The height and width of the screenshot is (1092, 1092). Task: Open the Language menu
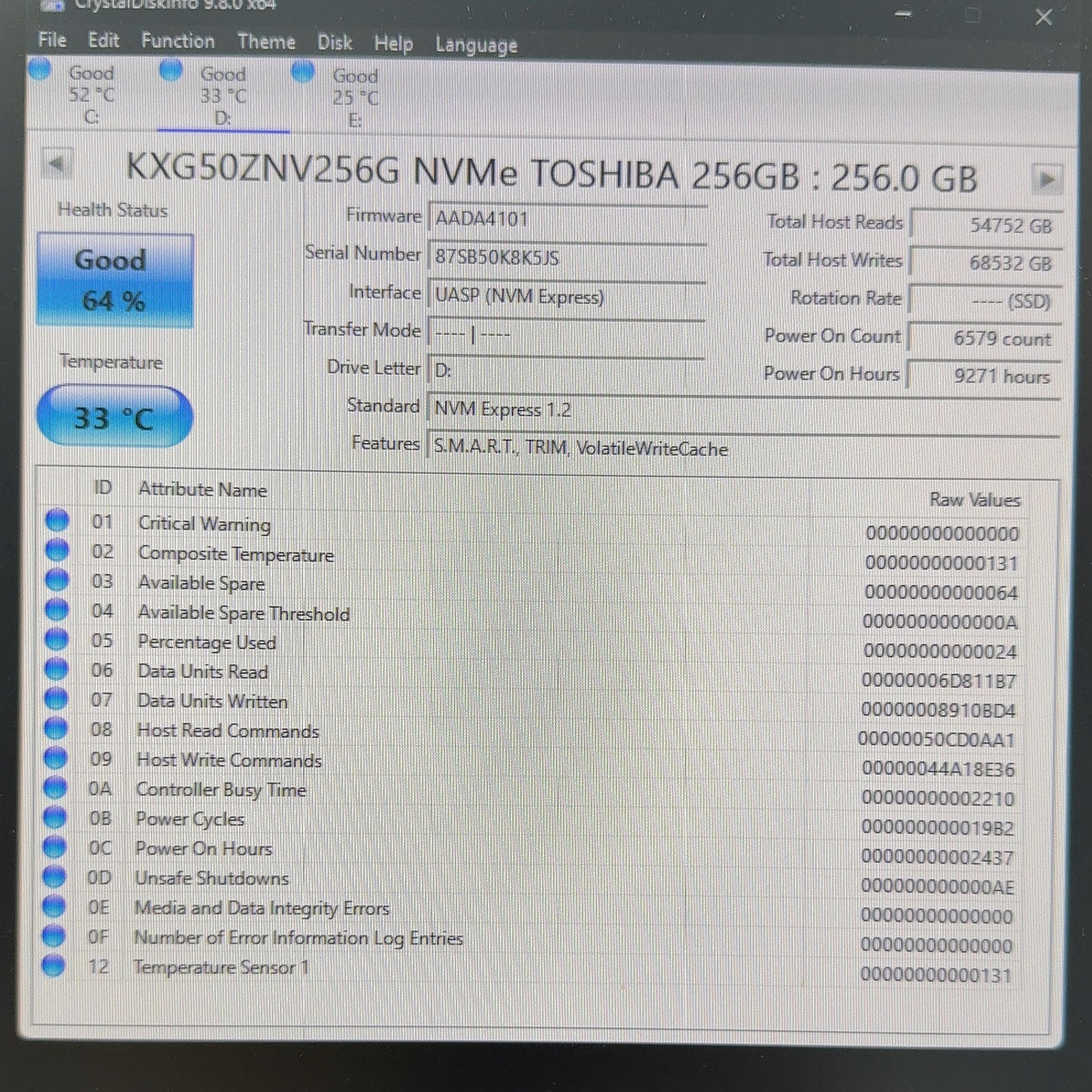[x=476, y=45]
